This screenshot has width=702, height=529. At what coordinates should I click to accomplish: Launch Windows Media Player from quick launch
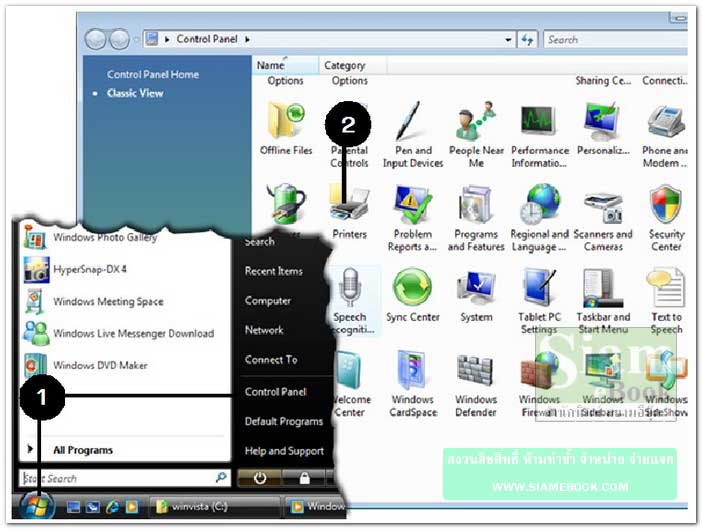pos(132,507)
